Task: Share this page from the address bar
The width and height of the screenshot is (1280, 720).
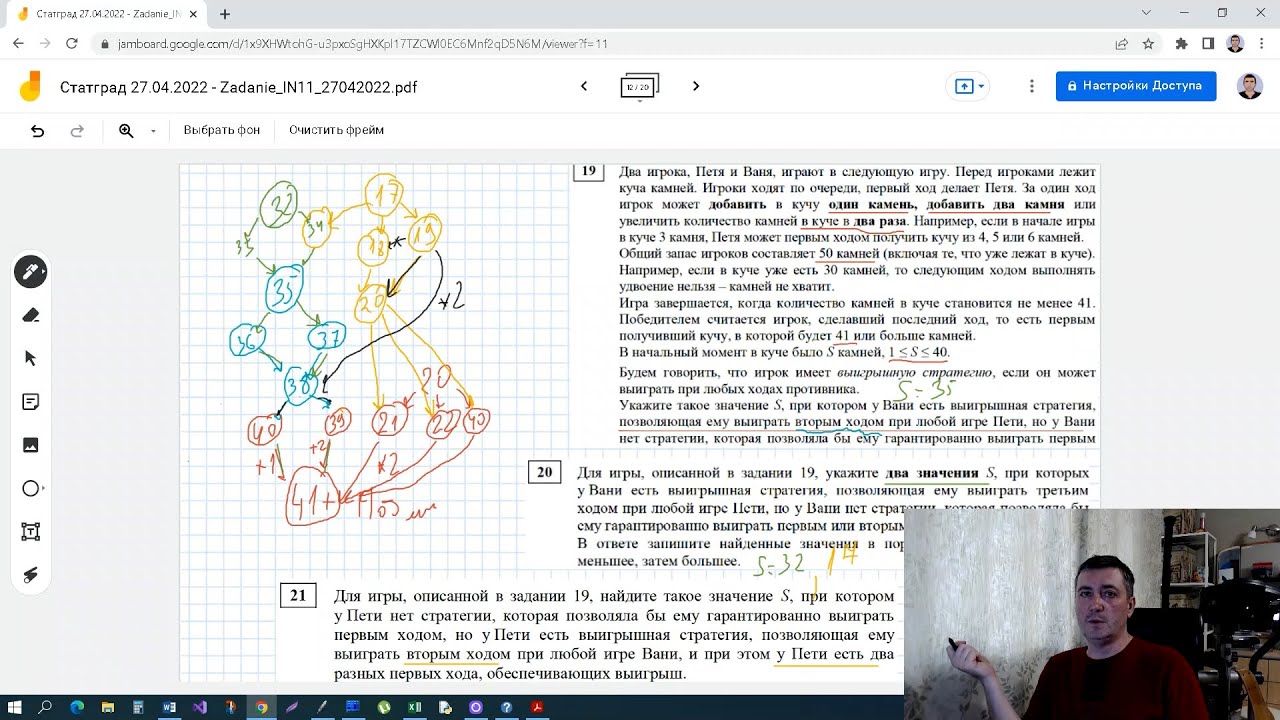Action: pyautogui.click(x=1122, y=44)
